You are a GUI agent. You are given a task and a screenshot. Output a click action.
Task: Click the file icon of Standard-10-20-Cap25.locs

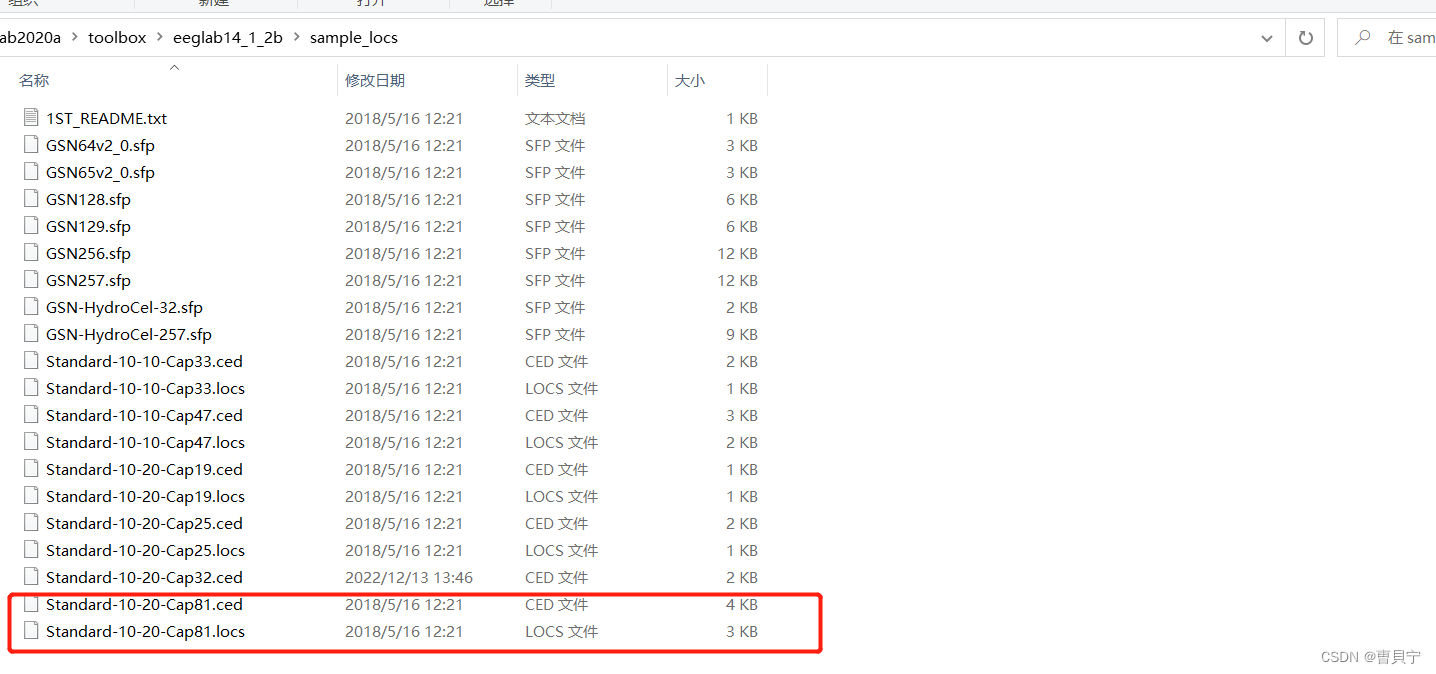click(30, 550)
